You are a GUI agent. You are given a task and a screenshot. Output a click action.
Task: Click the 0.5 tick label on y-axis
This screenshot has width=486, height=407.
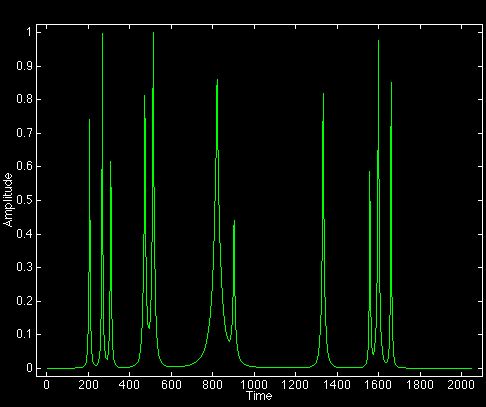point(24,200)
